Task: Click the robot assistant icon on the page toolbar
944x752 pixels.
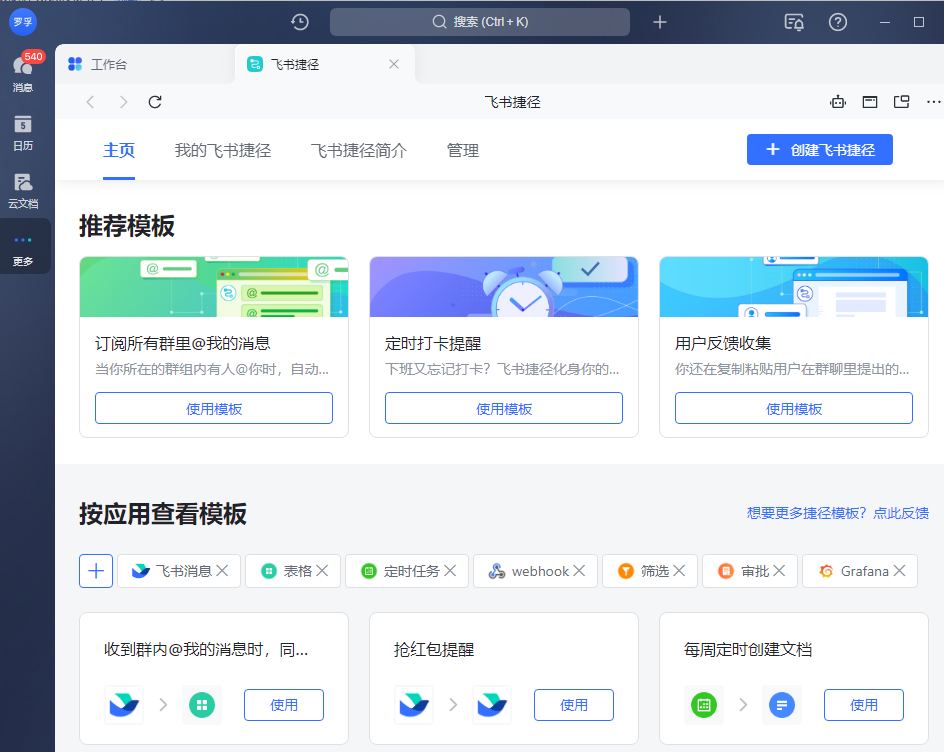Action: (838, 101)
